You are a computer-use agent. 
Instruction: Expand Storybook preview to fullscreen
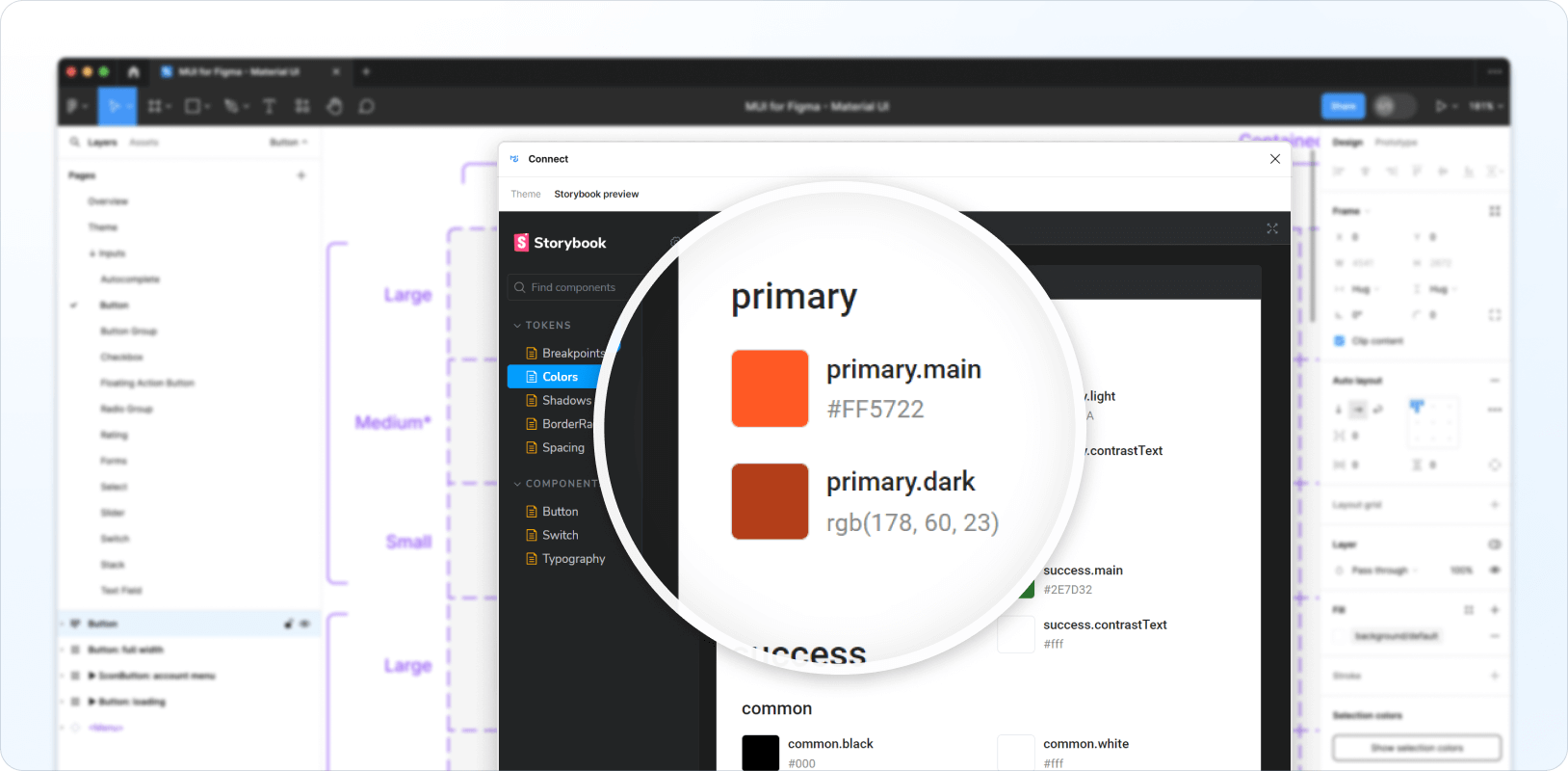(x=1272, y=228)
